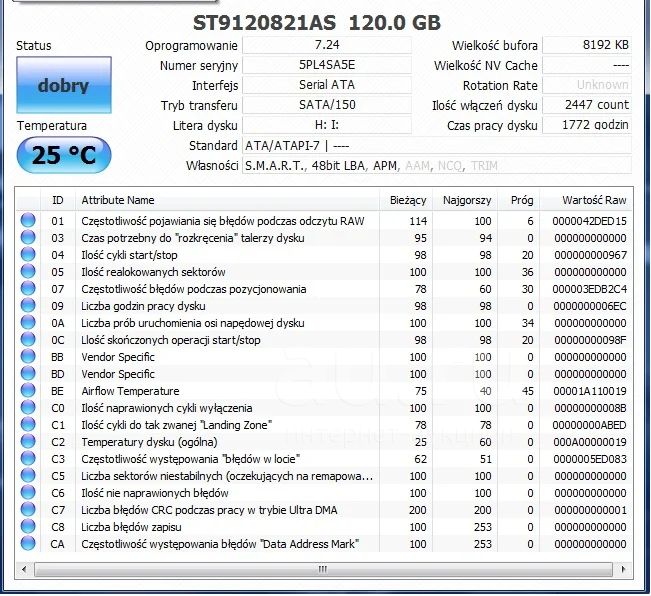Select 'Ilość nie naprawionych błędów' attribute name
This screenshot has height=596, width=651.
click(x=155, y=493)
